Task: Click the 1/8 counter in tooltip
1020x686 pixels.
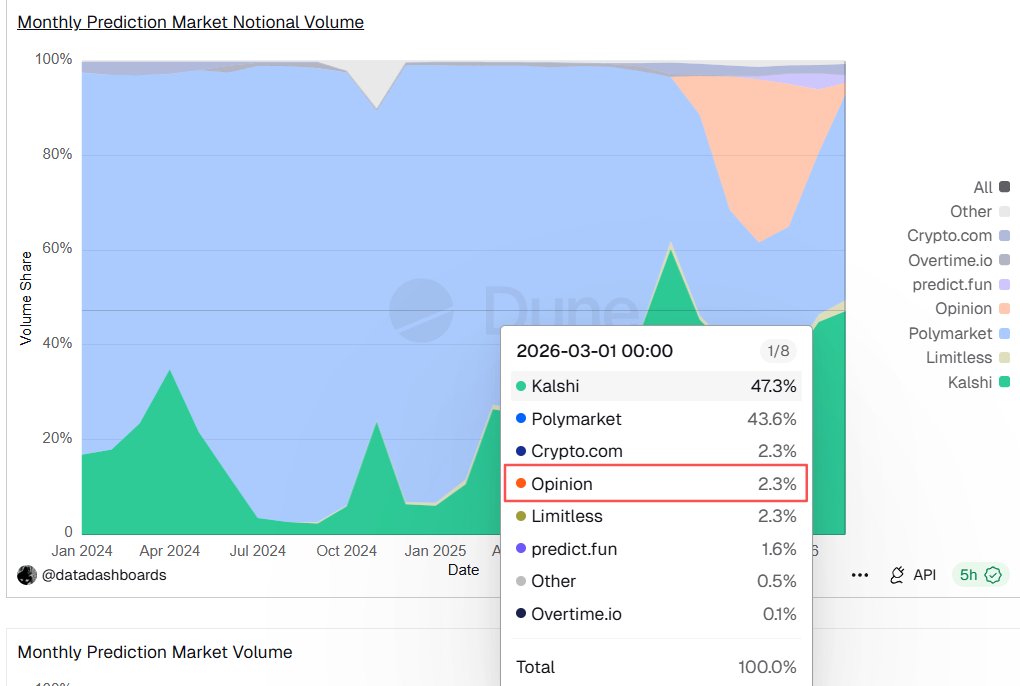Action: pos(778,351)
